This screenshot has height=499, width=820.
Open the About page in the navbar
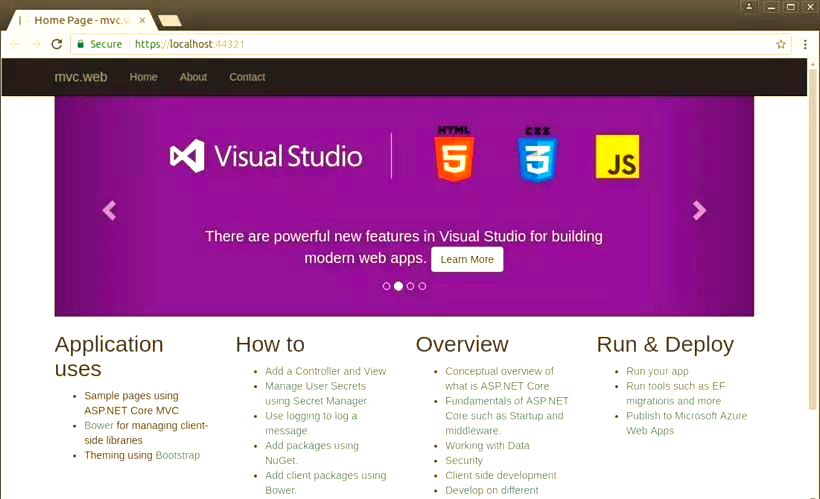tap(193, 77)
